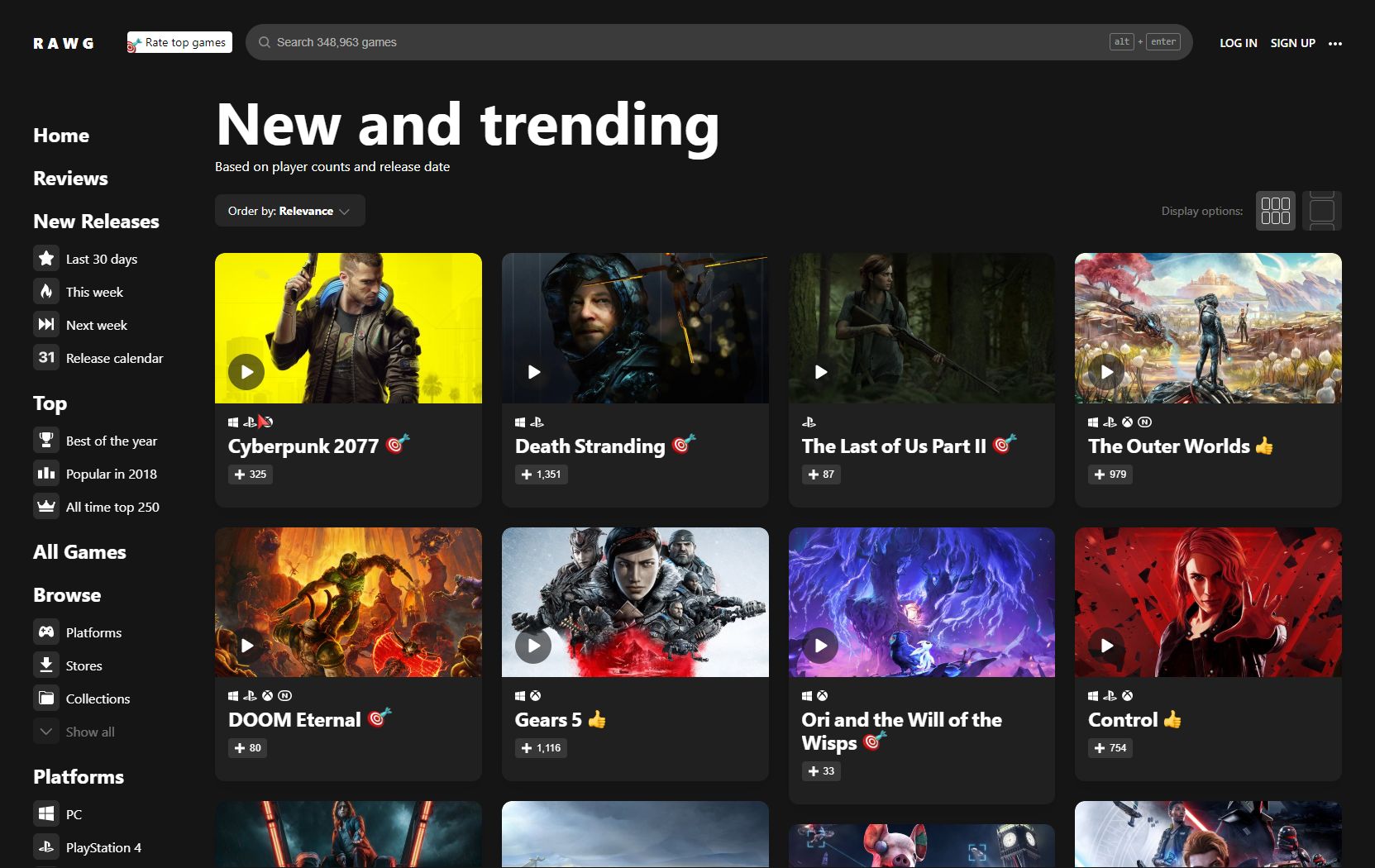Open the Order by Relevance dropdown
The width and height of the screenshot is (1375, 868).
[x=289, y=211]
